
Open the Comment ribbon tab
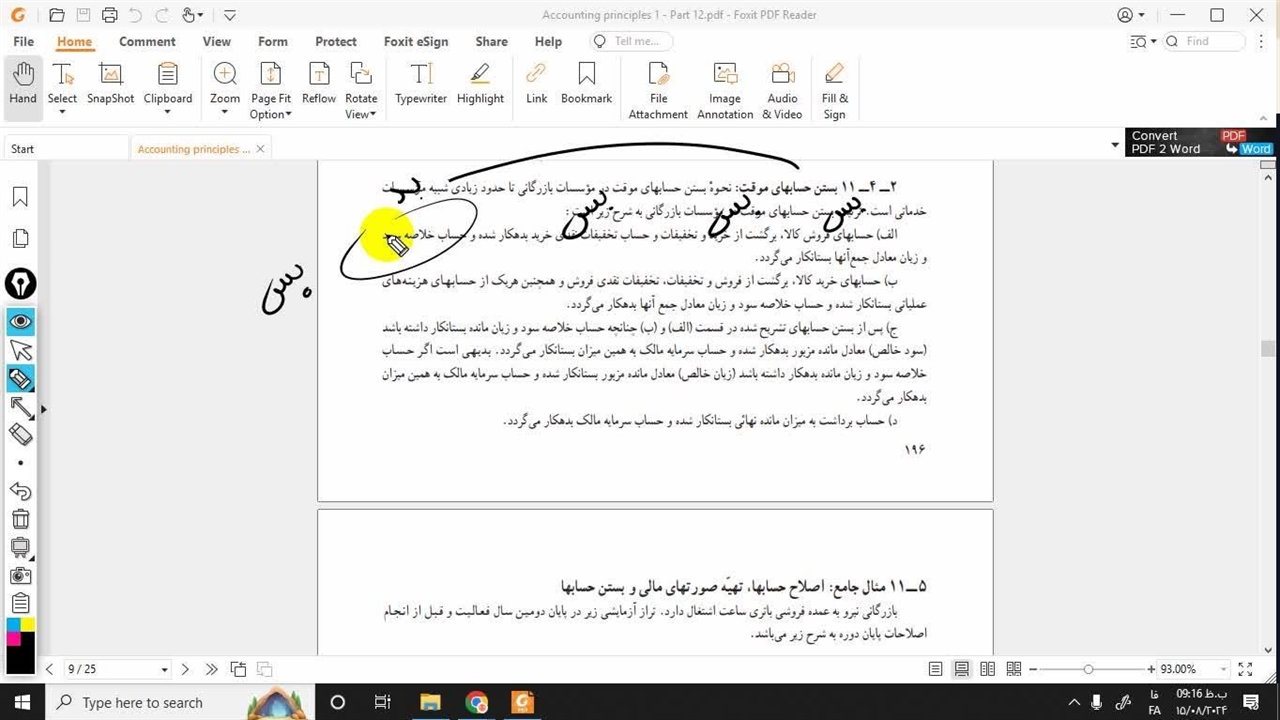[147, 41]
